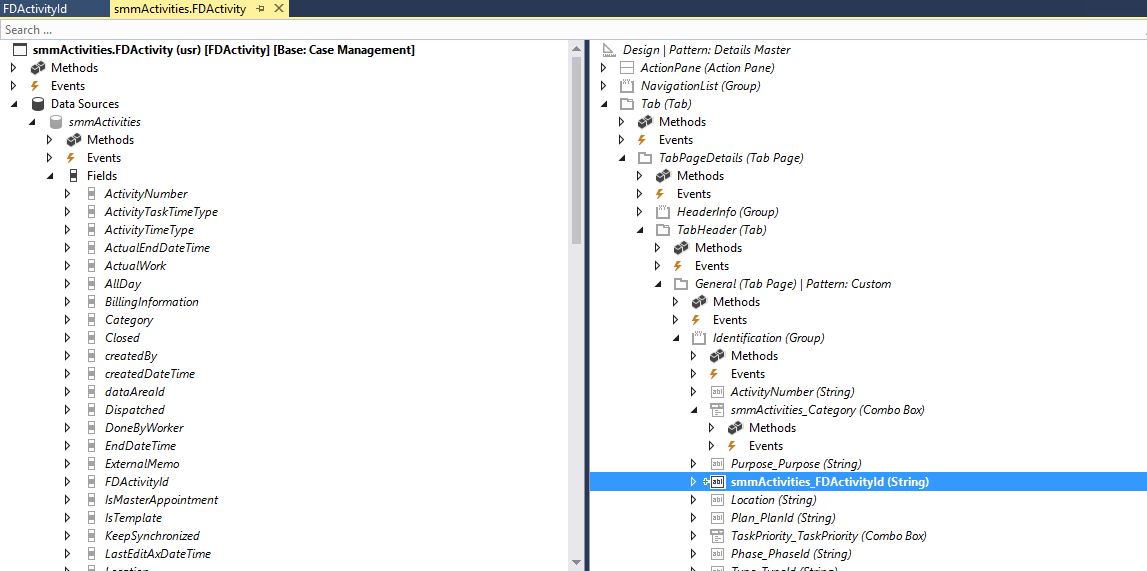
Task: Collapse the Data Sources node
Action: point(14,104)
